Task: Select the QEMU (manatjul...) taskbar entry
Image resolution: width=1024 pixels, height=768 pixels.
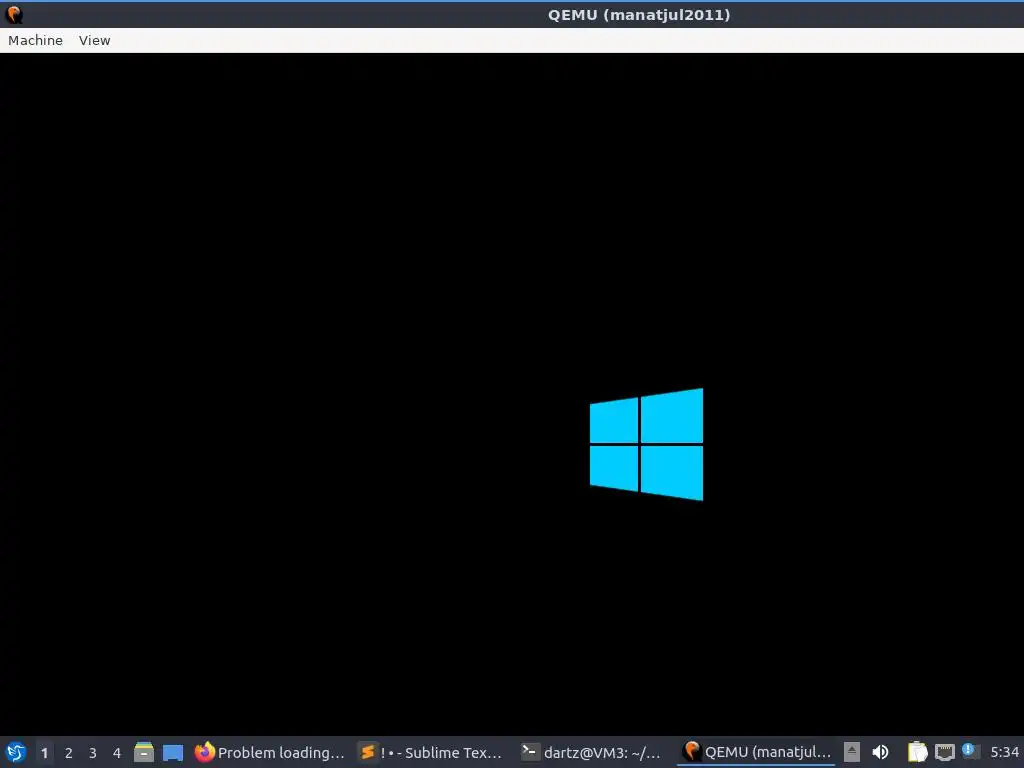Action: pyautogui.click(x=756, y=752)
